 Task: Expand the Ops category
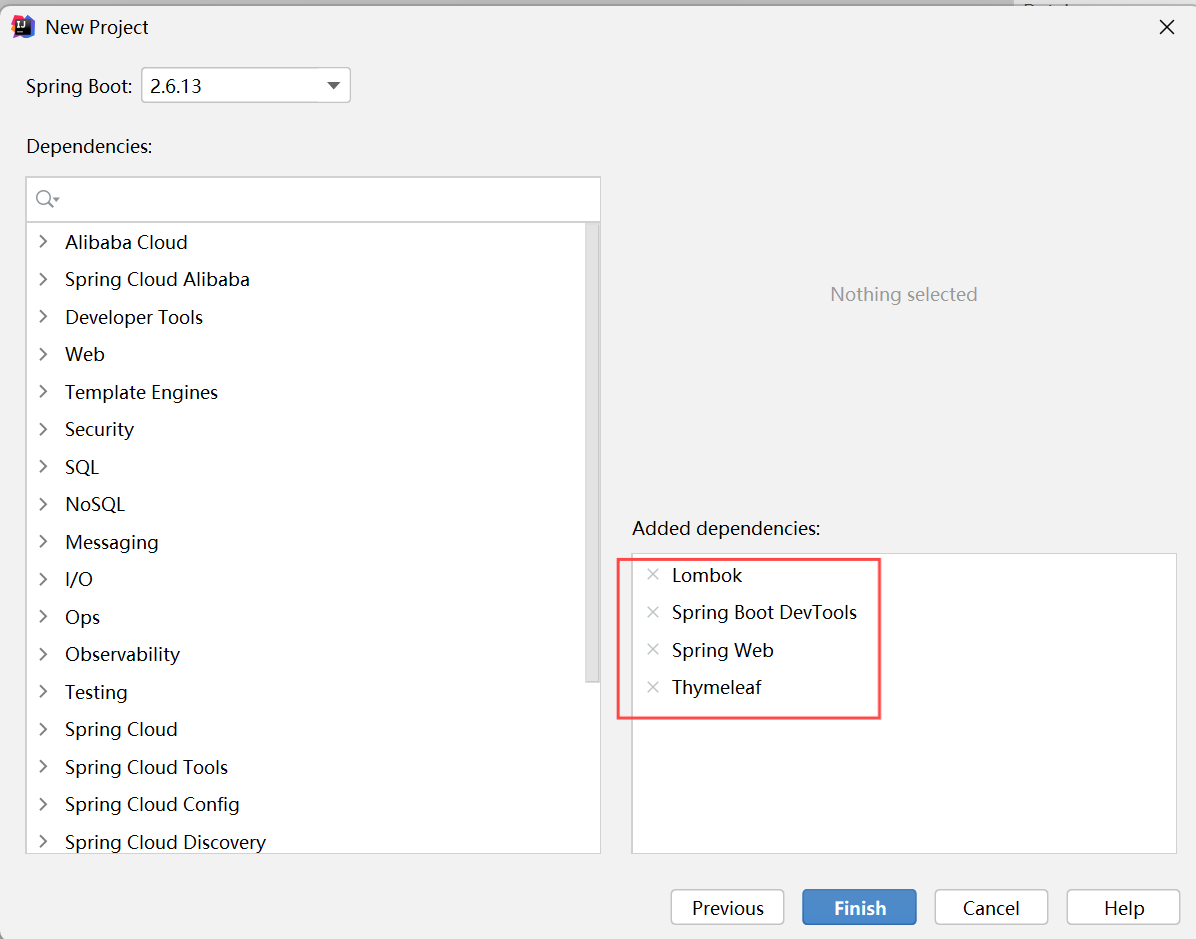[x=43, y=616]
